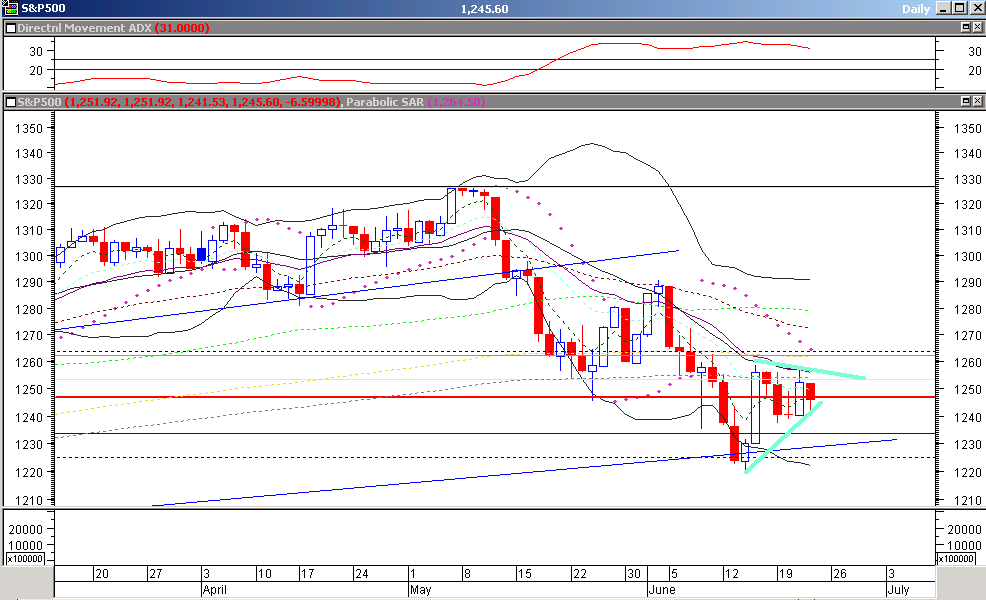Close the S&P500 price pane
The height and width of the screenshot is (600, 986).
point(978,101)
